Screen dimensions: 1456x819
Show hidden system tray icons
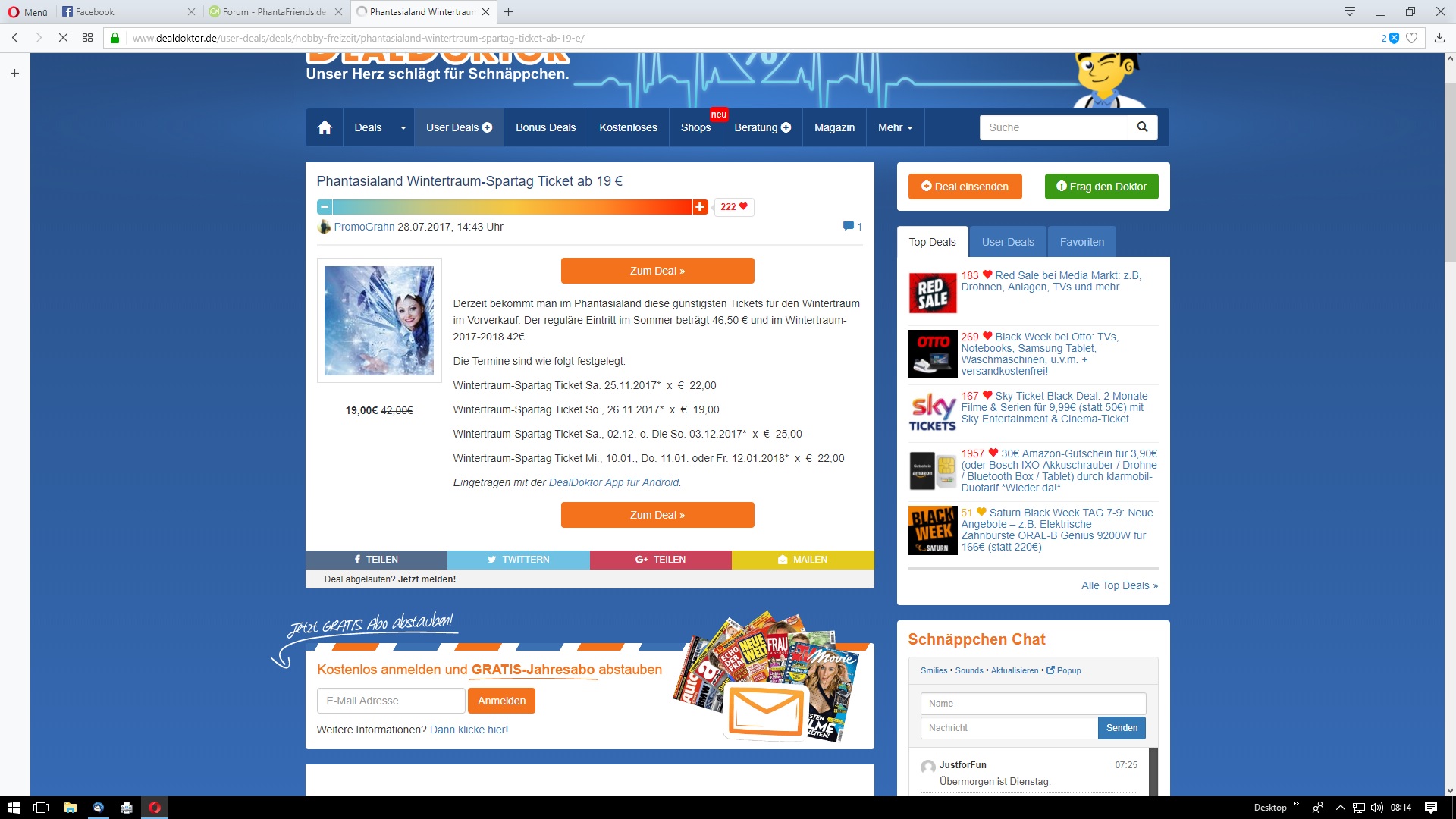1340,808
